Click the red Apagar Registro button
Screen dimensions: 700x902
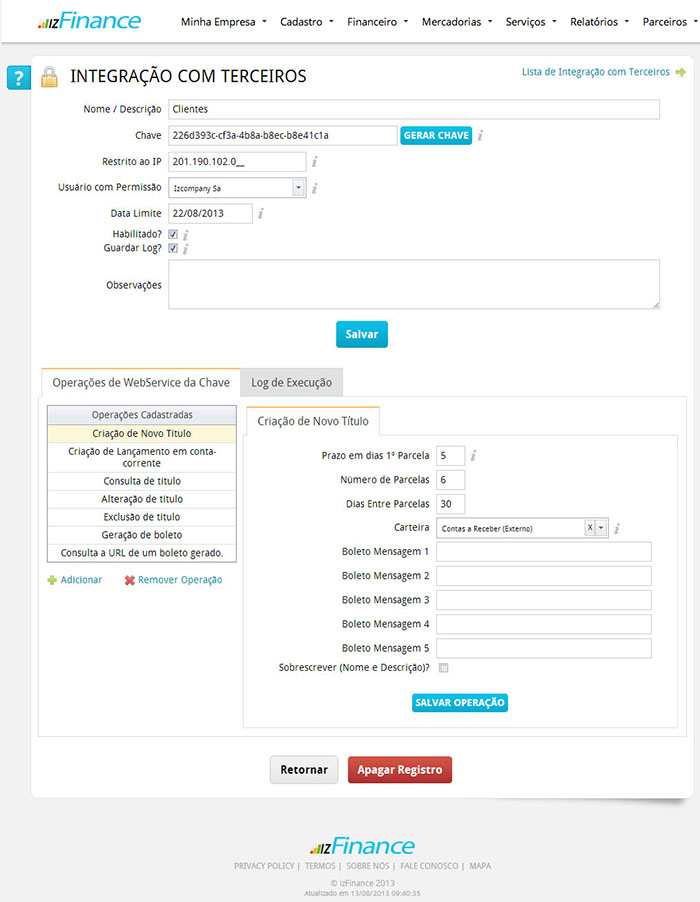point(400,770)
